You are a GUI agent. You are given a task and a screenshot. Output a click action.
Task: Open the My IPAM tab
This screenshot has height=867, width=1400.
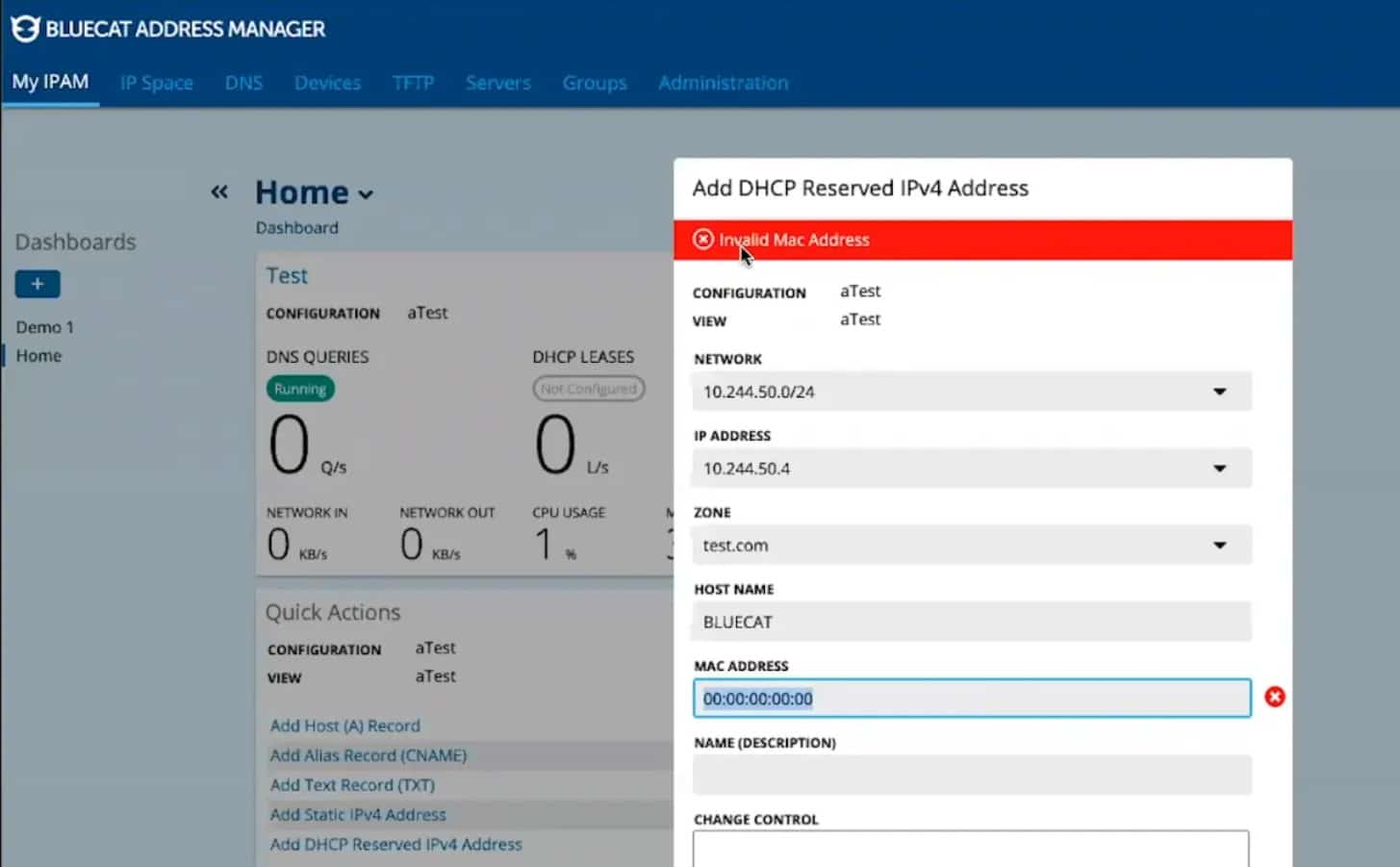[x=50, y=82]
